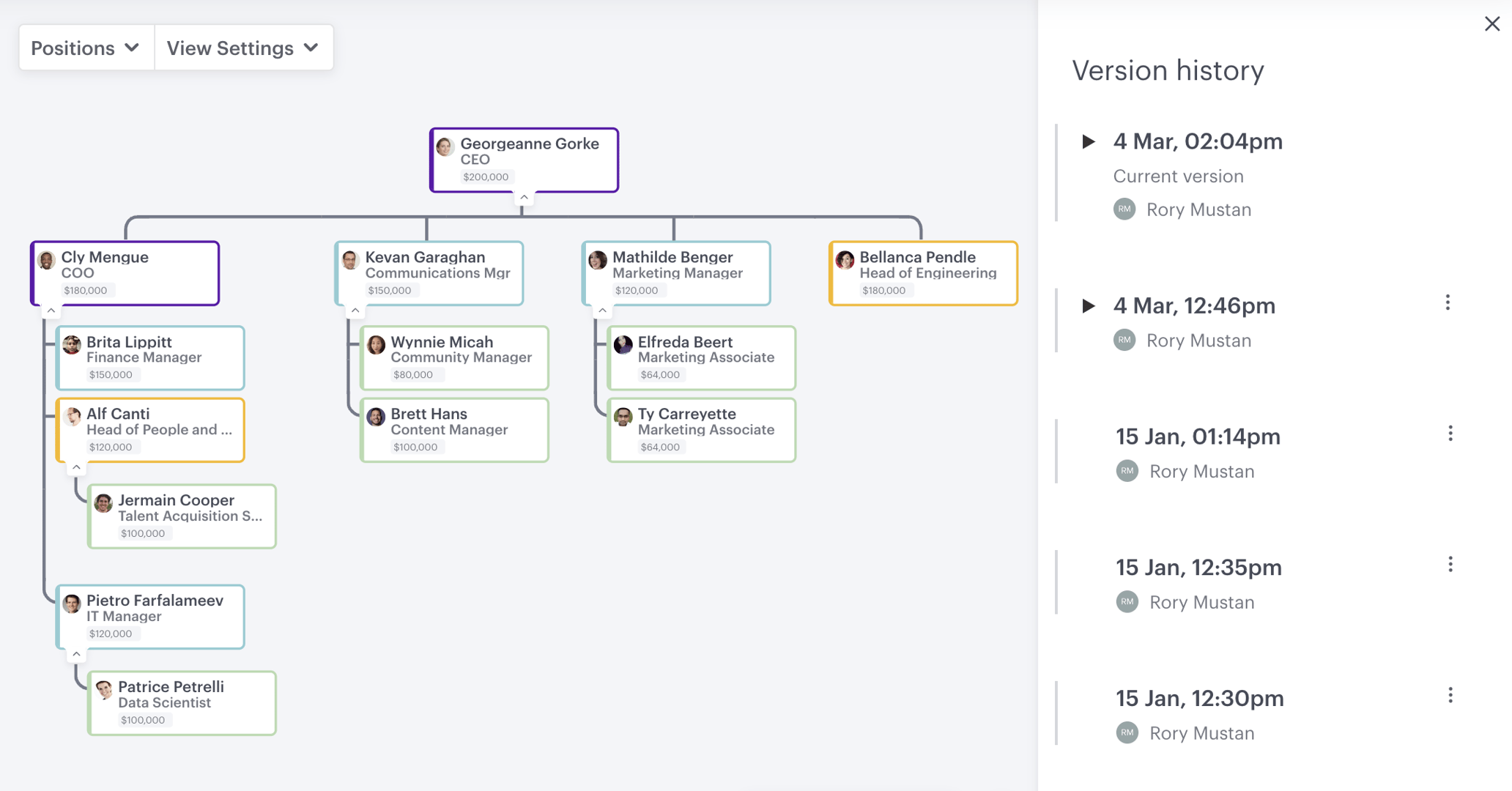Collapse reports under Cly Mengue
This screenshot has width=1512, height=791.
(x=51, y=311)
